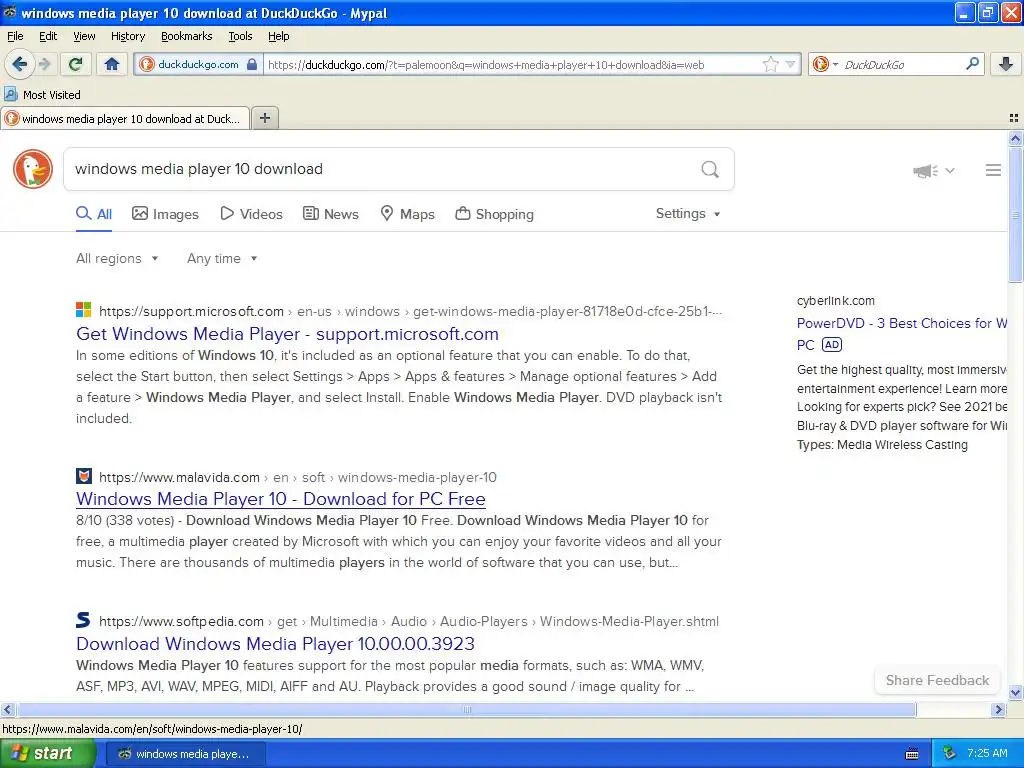1024x768 pixels.
Task: Open the hamburger menu on DuckDuckGo
Action: pyautogui.click(x=993, y=170)
